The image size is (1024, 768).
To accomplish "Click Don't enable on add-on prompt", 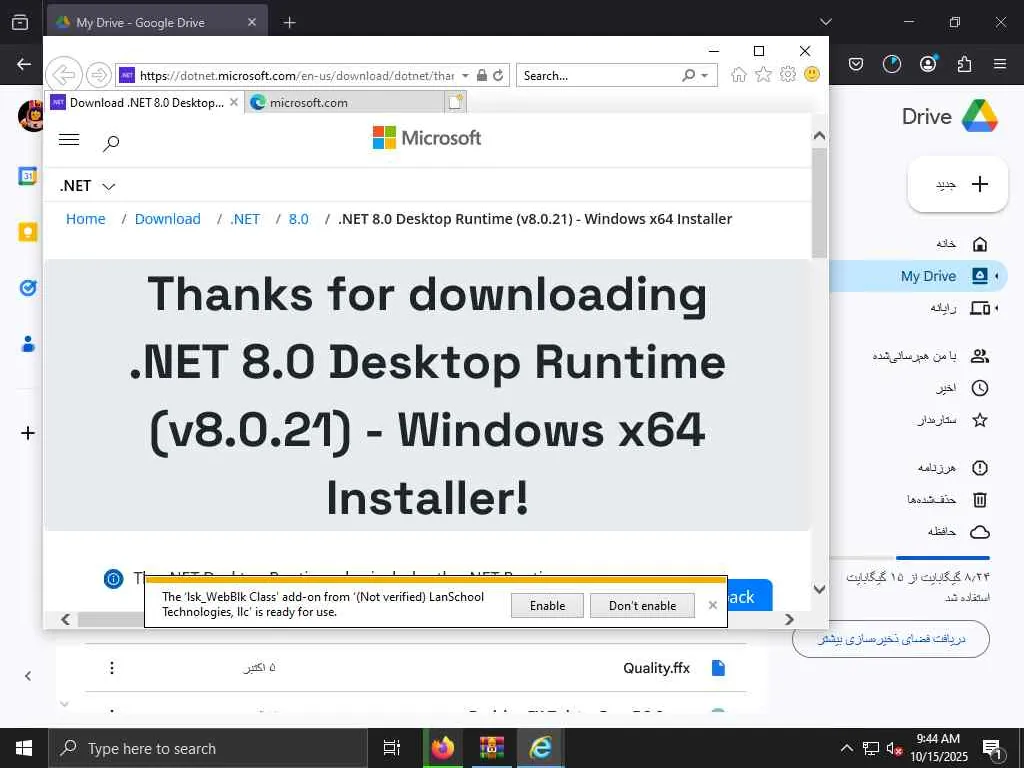I will [x=643, y=605].
